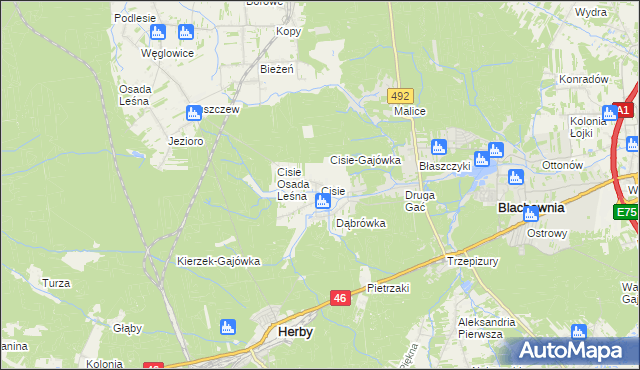Click the Ottonów place name
The width and height of the screenshot is (640, 370).
click(x=562, y=165)
